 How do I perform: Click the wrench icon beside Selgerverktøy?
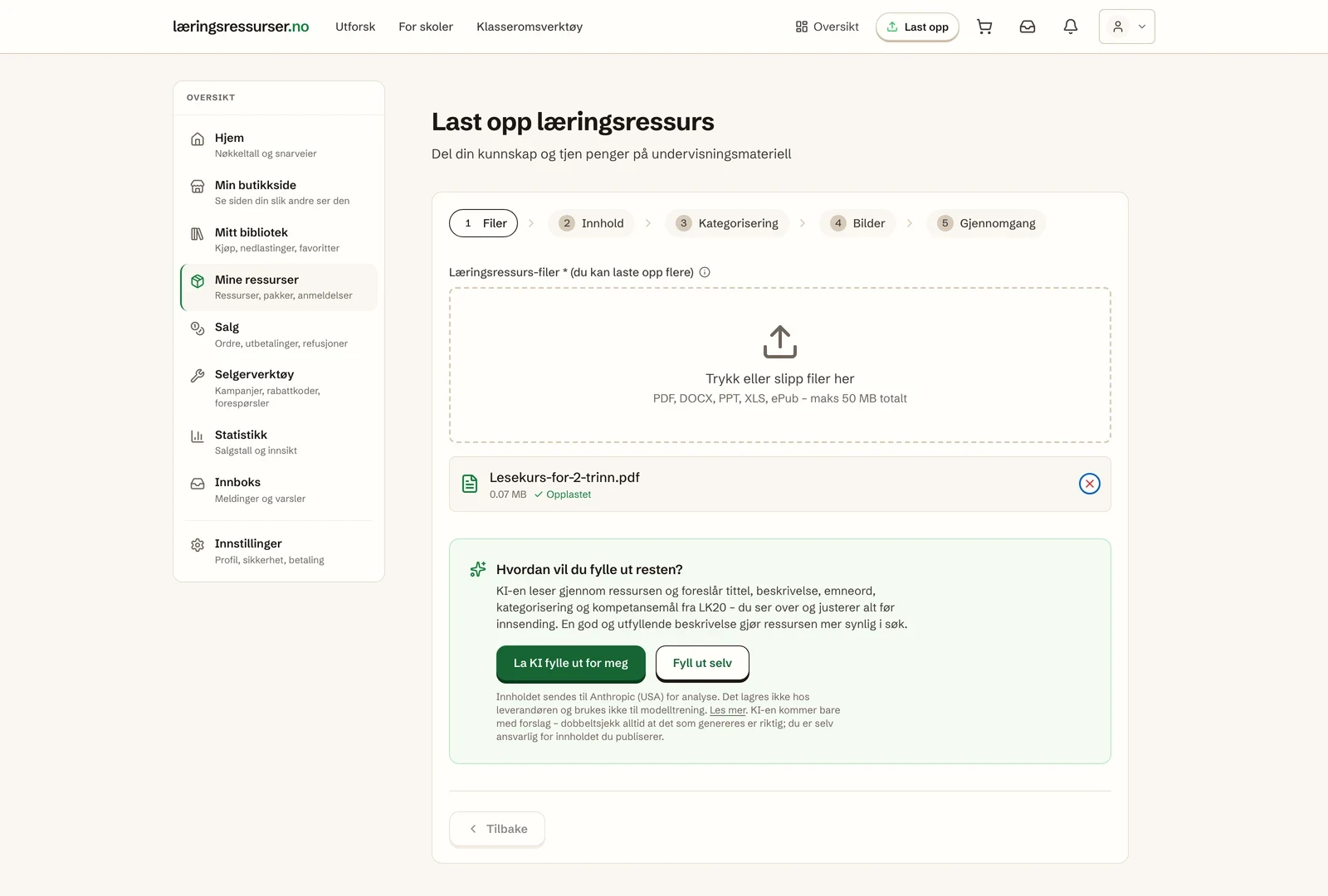coord(198,376)
